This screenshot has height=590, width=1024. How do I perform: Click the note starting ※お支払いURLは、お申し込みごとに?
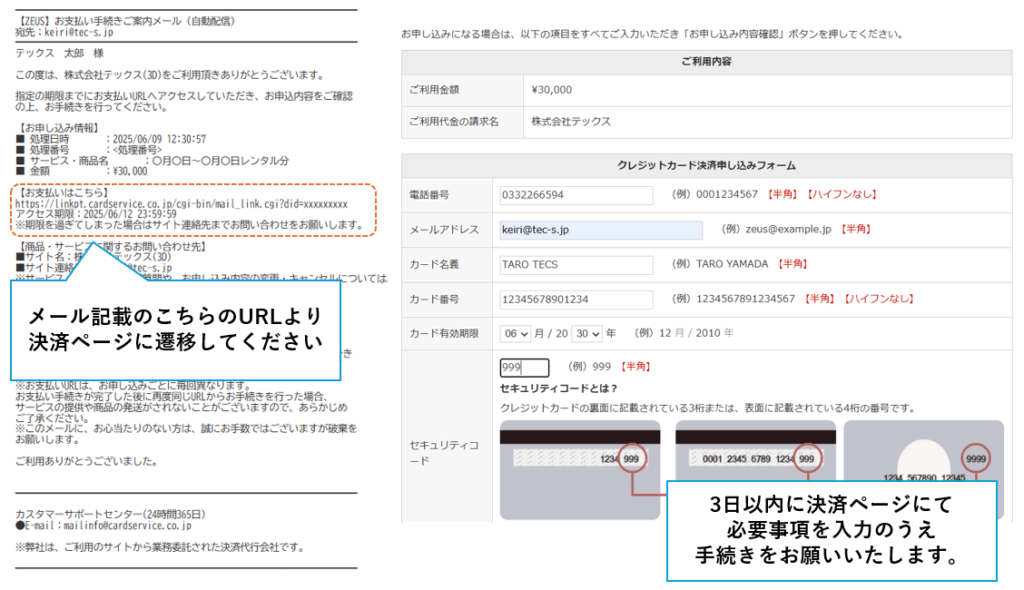133,385
